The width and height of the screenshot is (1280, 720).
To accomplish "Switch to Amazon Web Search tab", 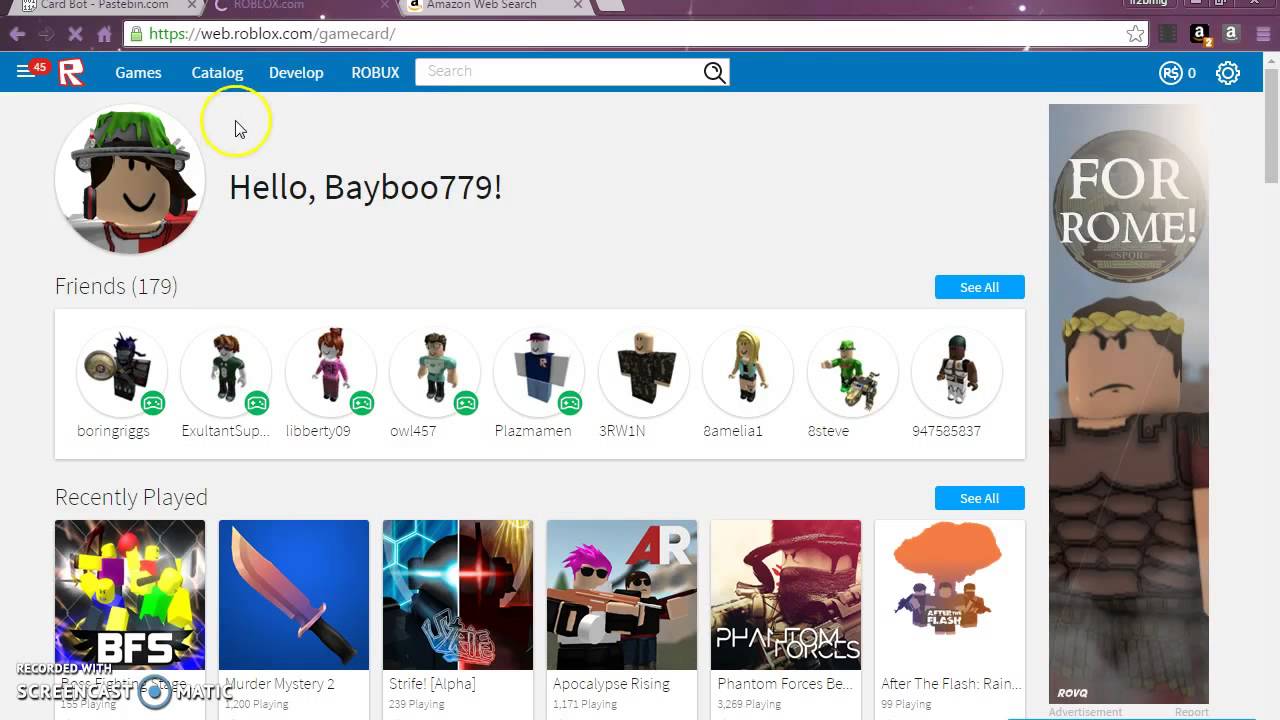I will pos(495,6).
